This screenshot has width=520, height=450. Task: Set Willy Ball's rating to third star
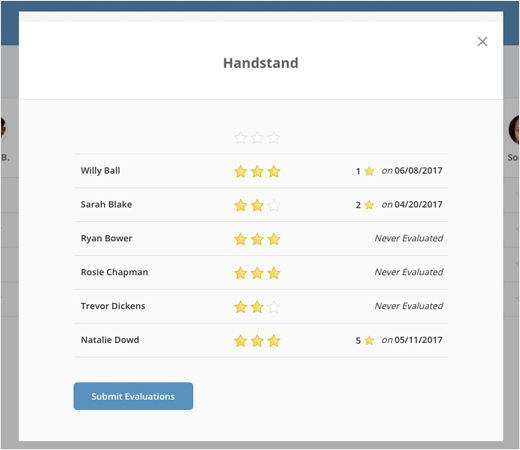(274, 172)
